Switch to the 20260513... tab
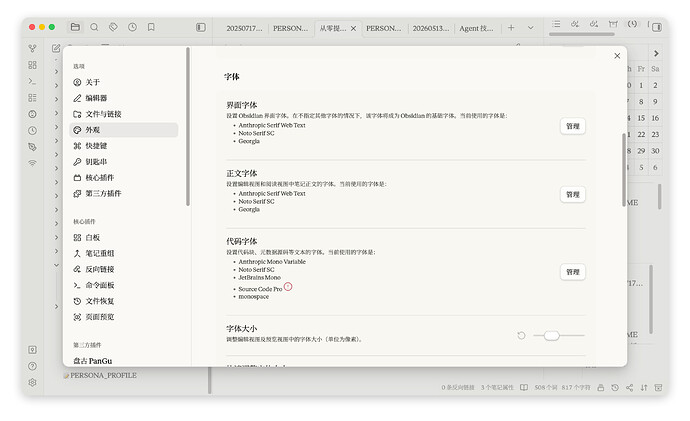Screen dimensions: 690x421 [x=430, y=28]
